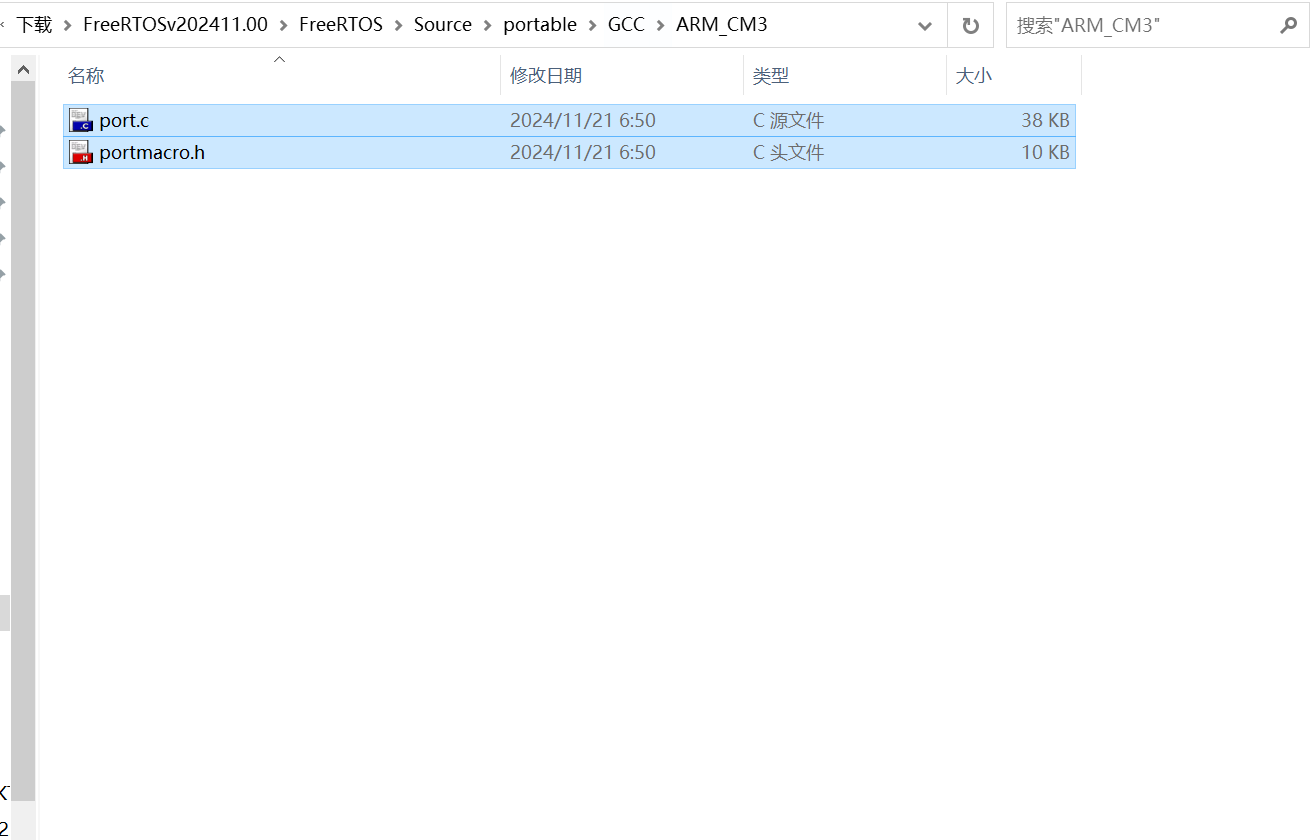Sort files by 大小 column
This screenshot has height=840, width=1311.
point(974,76)
